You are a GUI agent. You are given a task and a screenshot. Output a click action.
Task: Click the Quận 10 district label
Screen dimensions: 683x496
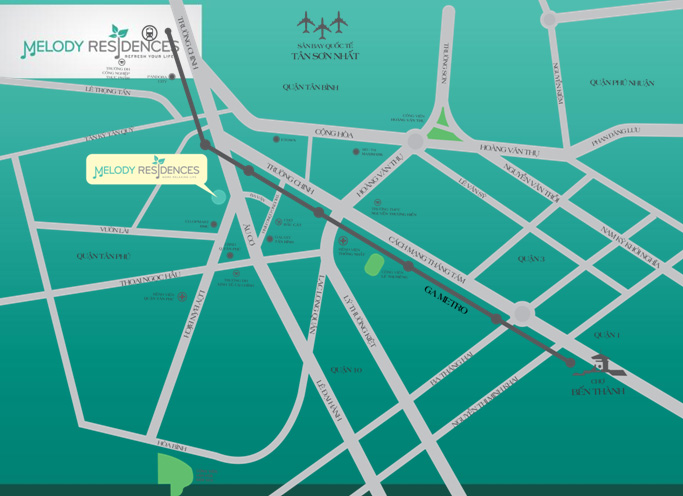[345, 370]
